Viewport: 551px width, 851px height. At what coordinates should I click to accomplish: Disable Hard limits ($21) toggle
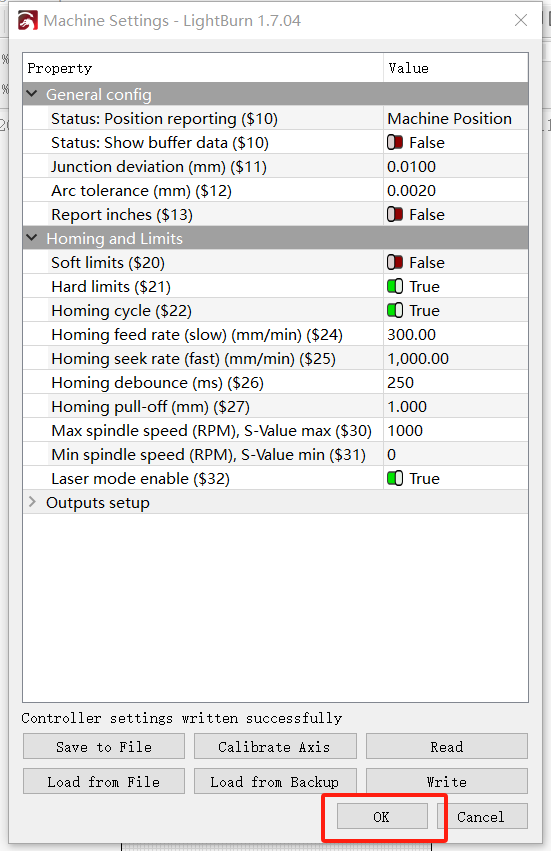395,287
